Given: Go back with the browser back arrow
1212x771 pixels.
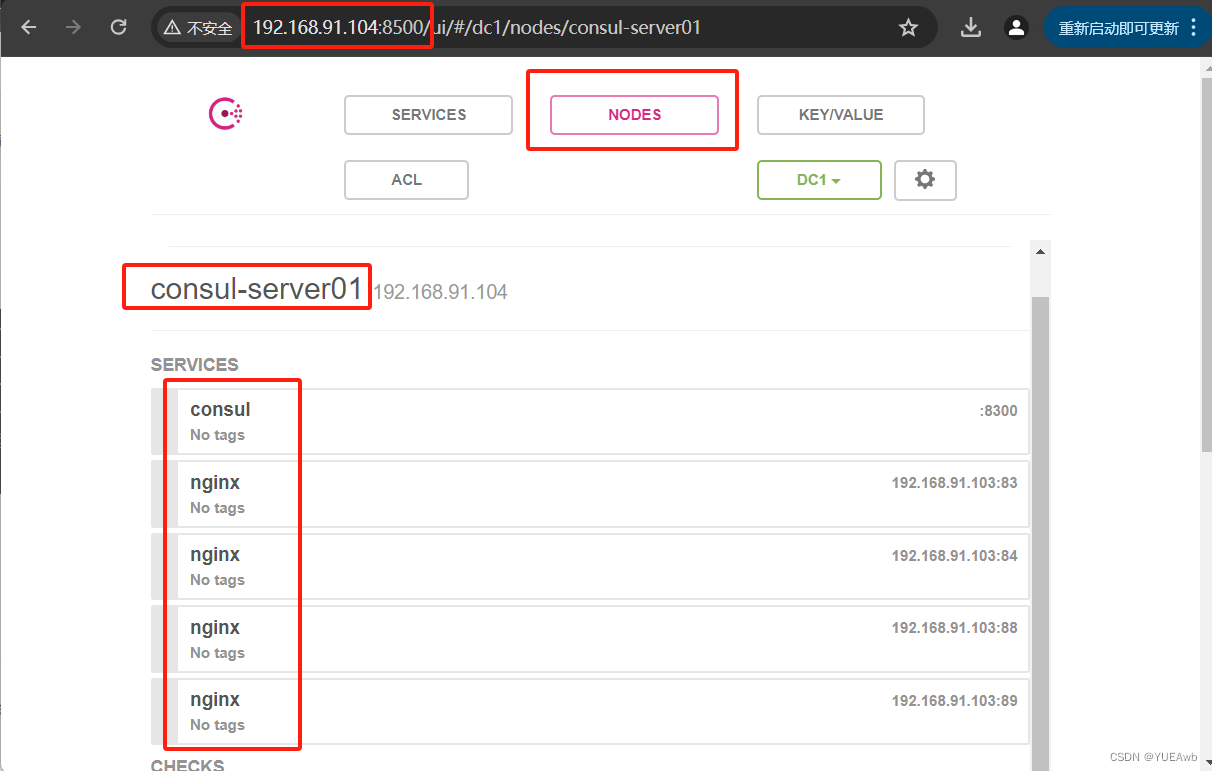Looking at the screenshot, I should pos(29,27).
